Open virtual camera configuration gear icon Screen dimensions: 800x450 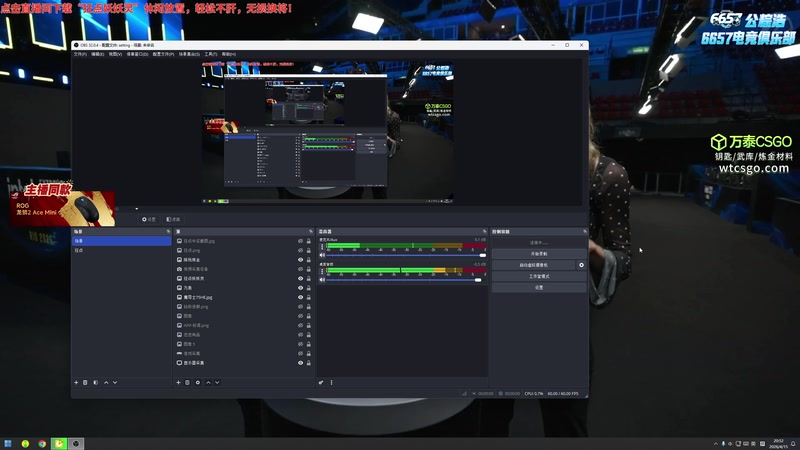[581, 265]
